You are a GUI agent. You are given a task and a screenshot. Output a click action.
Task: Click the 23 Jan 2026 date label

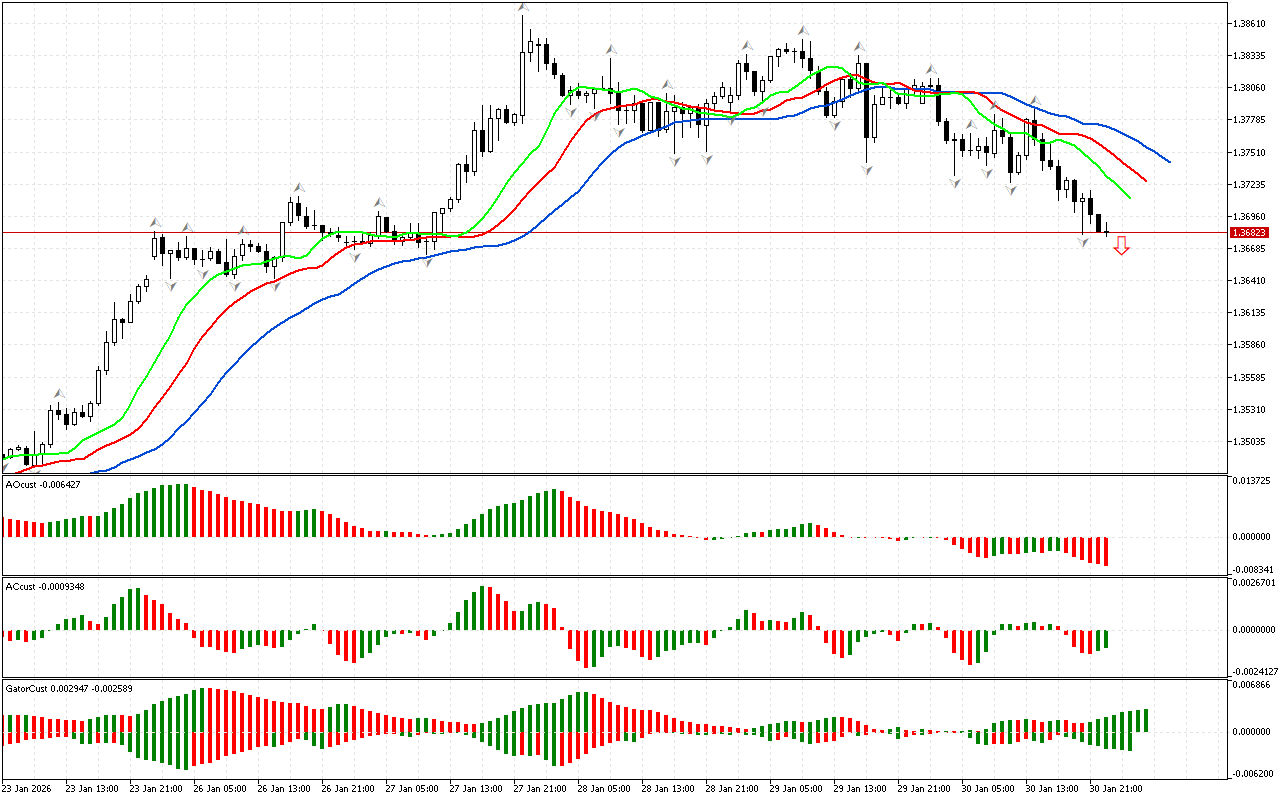(x=30, y=789)
